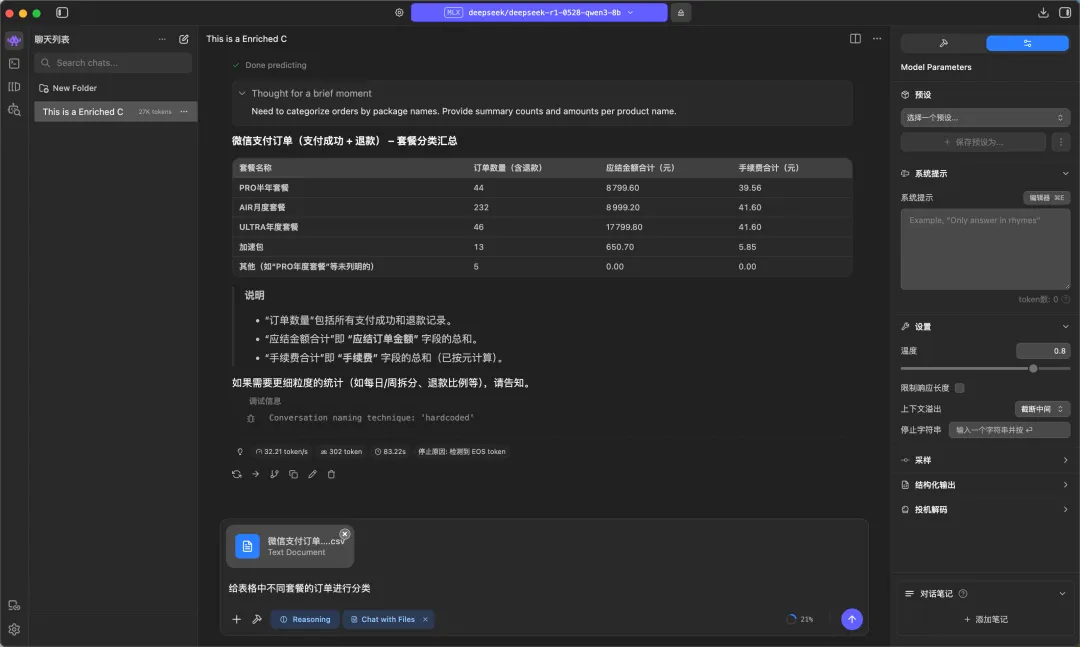Click 添加笔记 to add a note
This screenshot has height=647, width=1080.
pyautogui.click(x=986, y=619)
